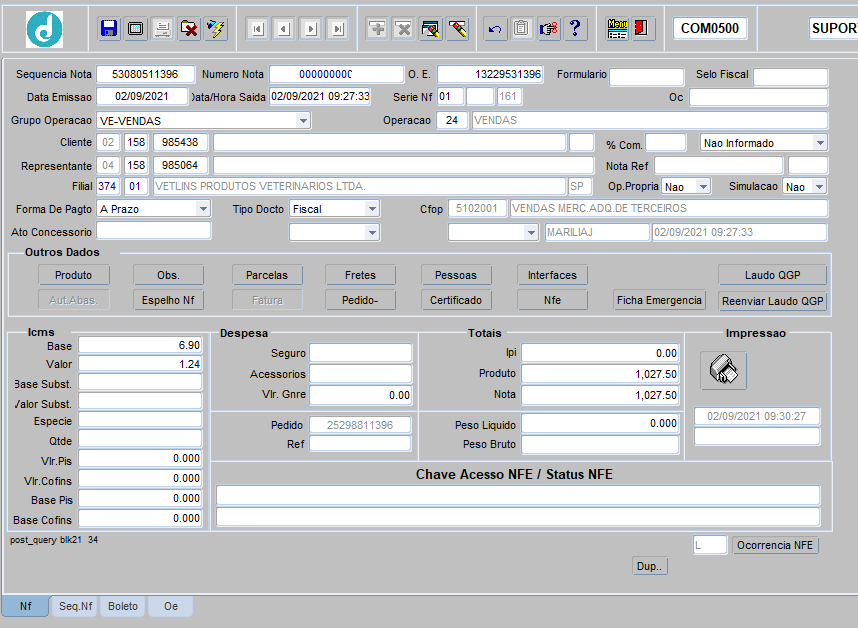Click the Dup.. button
The image size is (858, 628).
click(650, 566)
